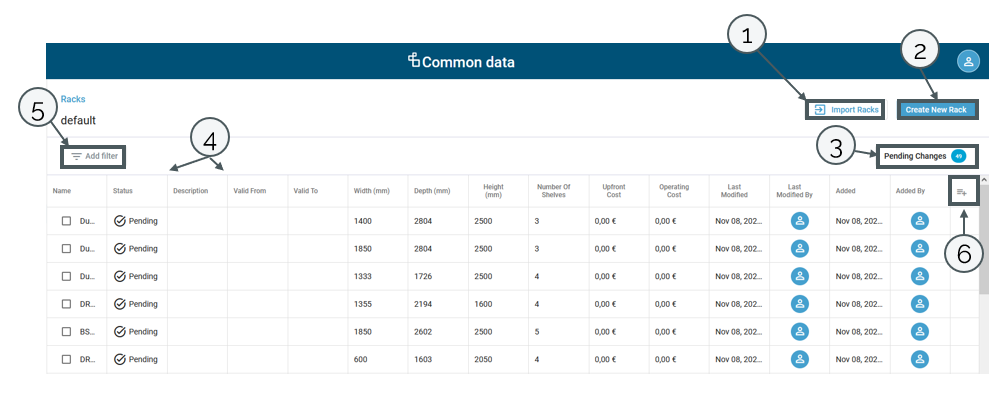The height and width of the screenshot is (395, 989).
Task: Click Last Modified By avatar in width 600 row
Action: [800, 359]
